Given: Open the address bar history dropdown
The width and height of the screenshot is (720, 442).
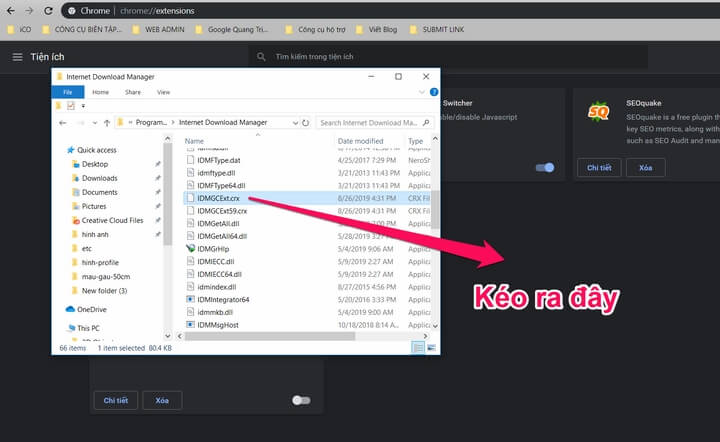Looking at the screenshot, I should (x=295, y=123).
